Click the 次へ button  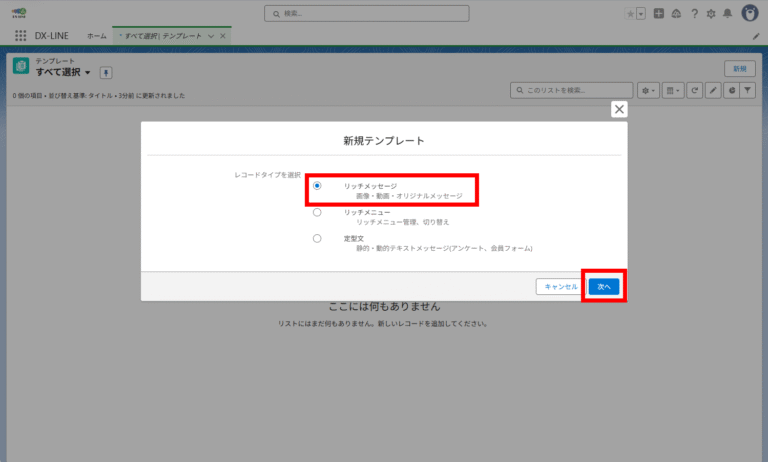(x=603, y=286)
